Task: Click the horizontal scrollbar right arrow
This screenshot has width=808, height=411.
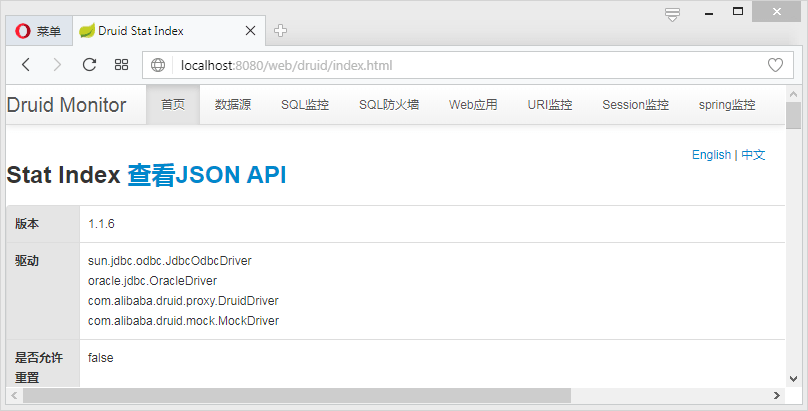Action: point(777,396)
